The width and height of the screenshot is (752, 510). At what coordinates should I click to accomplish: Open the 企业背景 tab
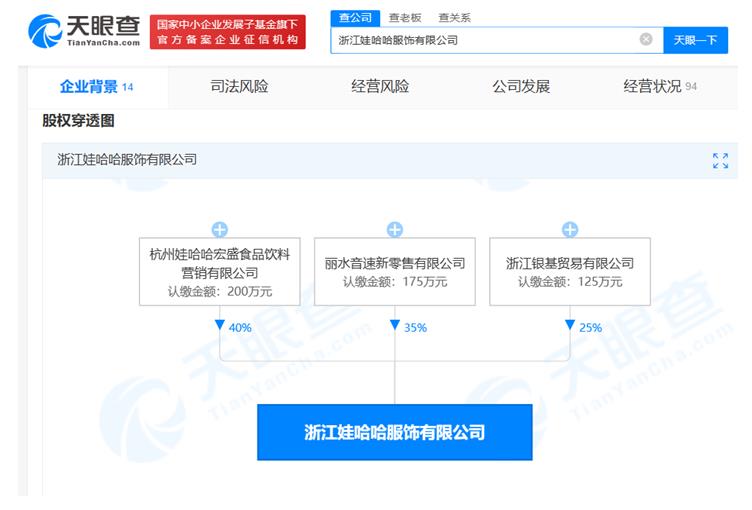click(97, 87)
